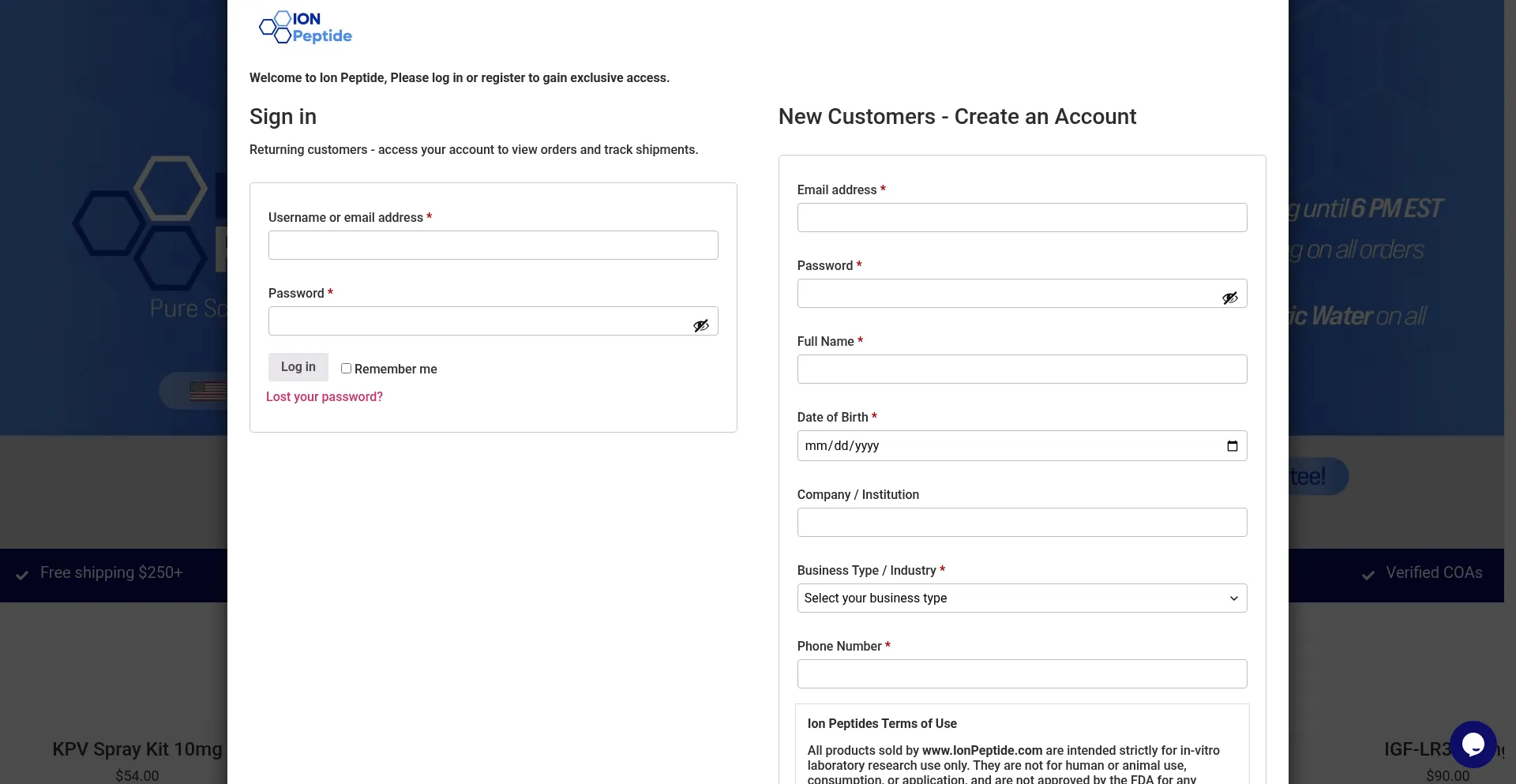Expand the Business Type / Industry dropdown
This screenshot has width=1516, height=784.
(x=1022, y=598)
